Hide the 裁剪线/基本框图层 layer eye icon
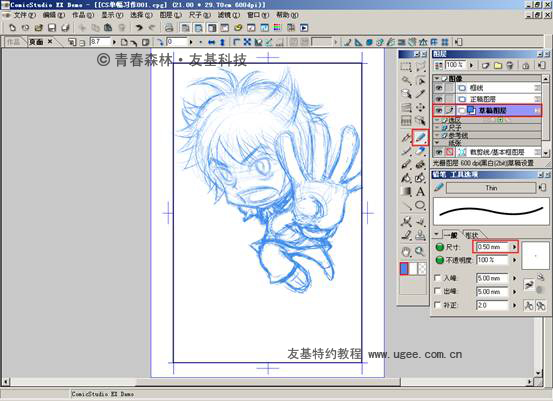This screenshot has height=401, width=553. pos(438,152)
